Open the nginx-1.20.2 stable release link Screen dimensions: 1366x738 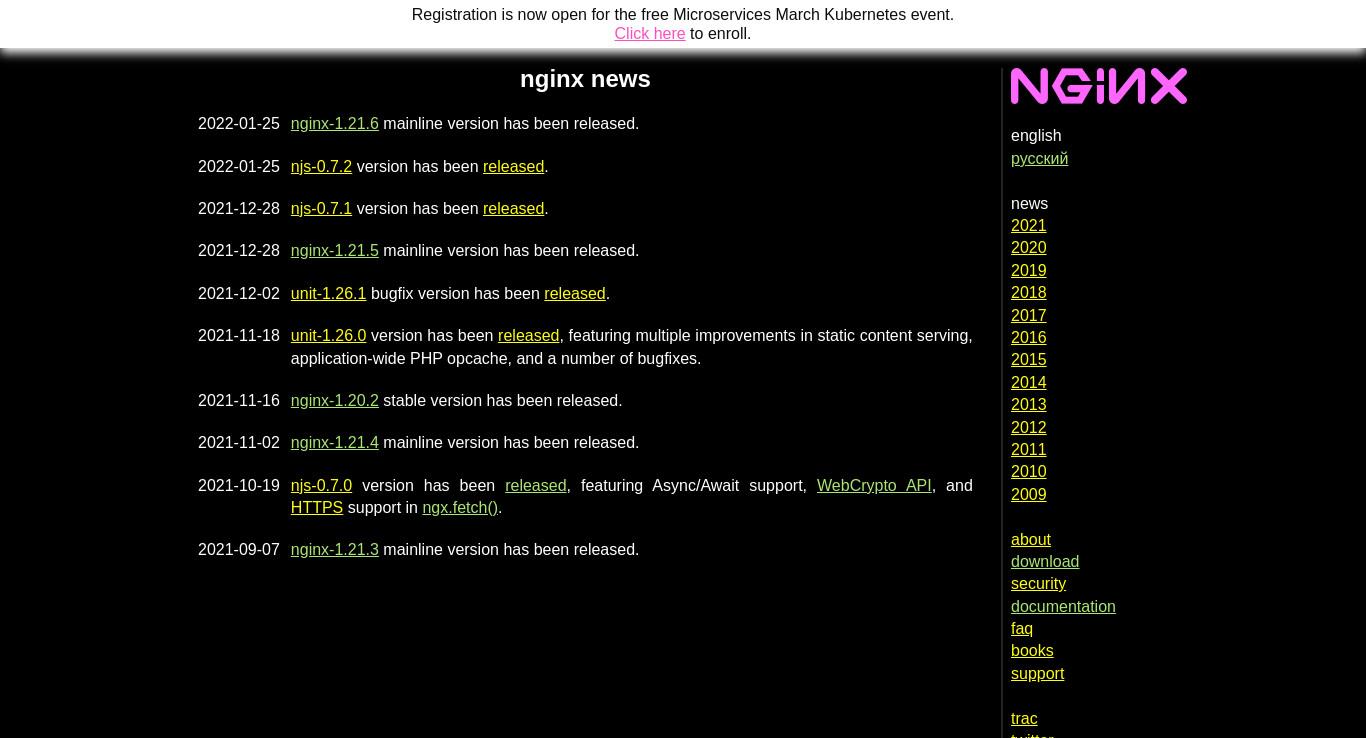pos(335,400)
